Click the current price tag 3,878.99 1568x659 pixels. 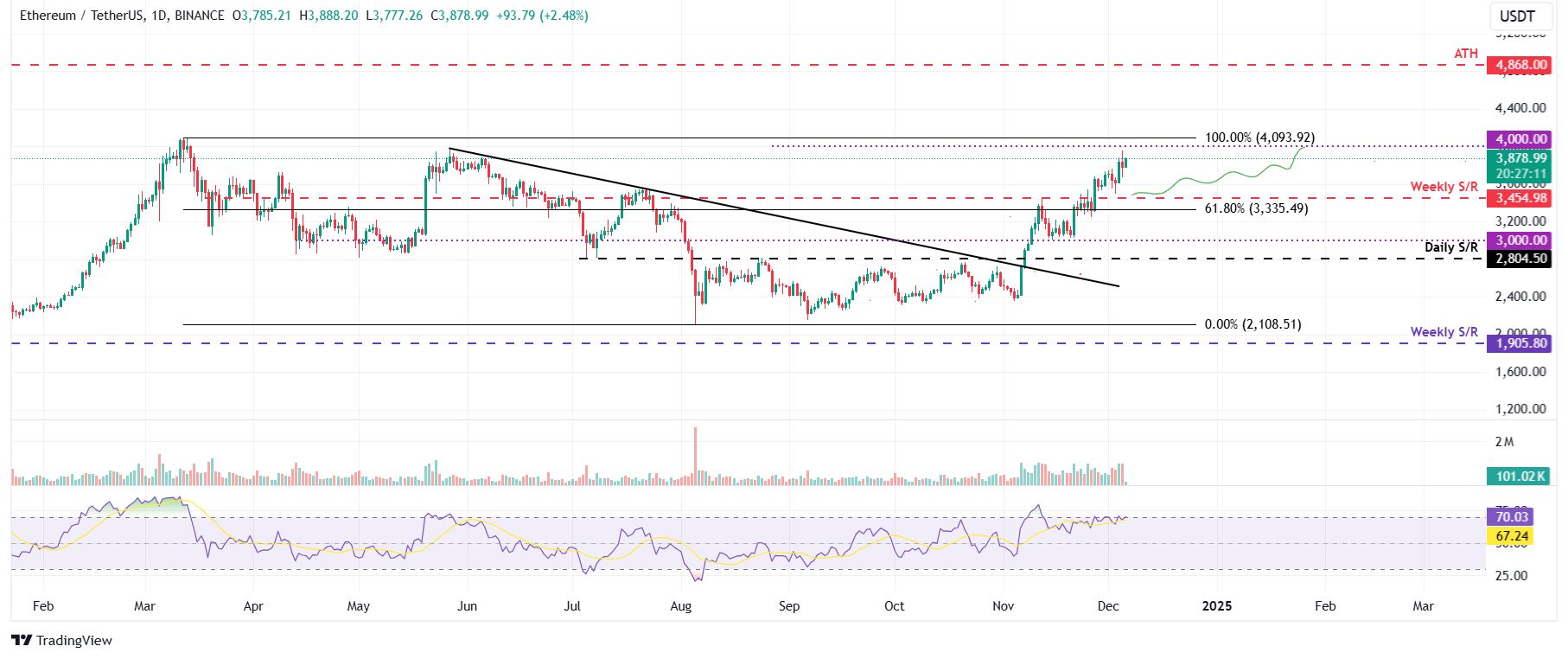point(1519,158)
